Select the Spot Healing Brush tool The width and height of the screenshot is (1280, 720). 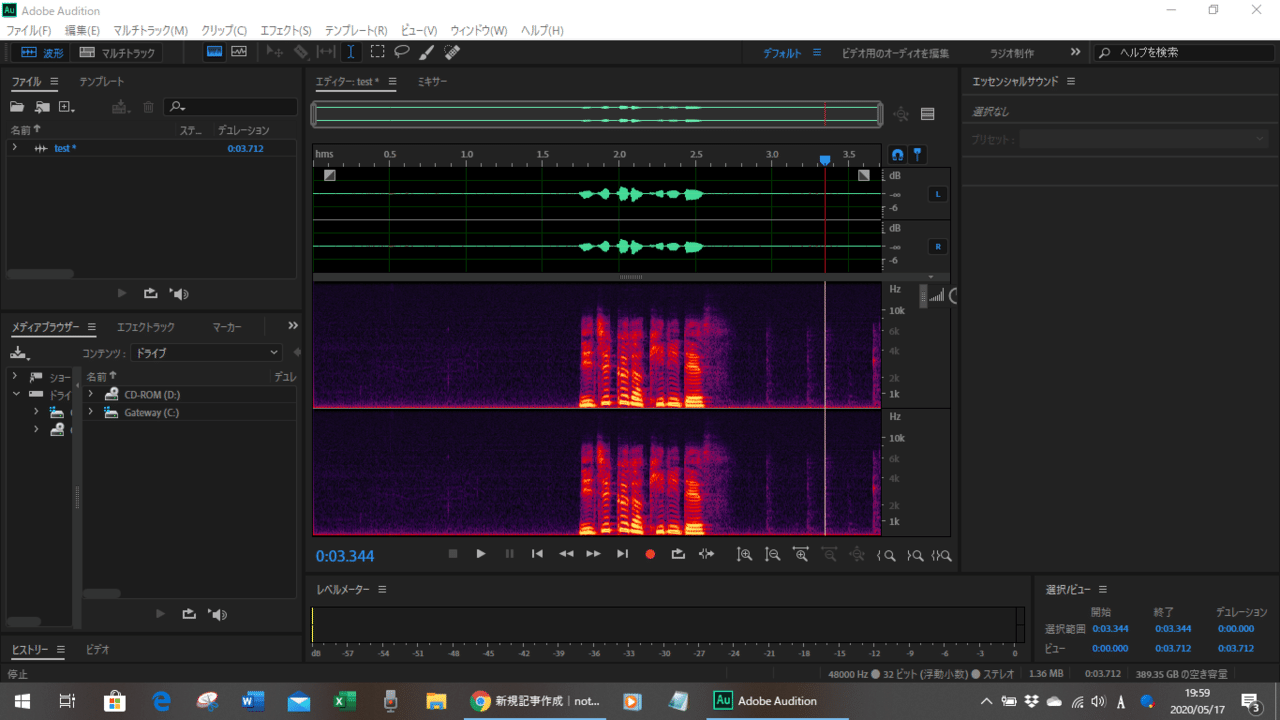tap(452, 52)
